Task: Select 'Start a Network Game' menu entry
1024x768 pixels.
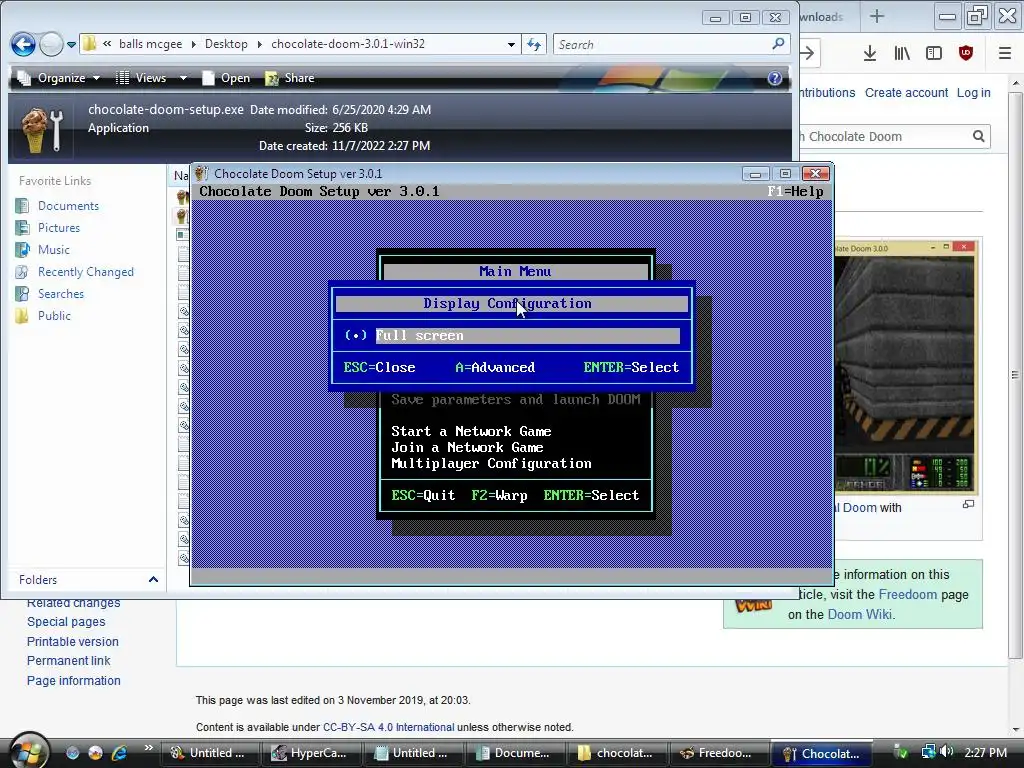Action: 472,432
